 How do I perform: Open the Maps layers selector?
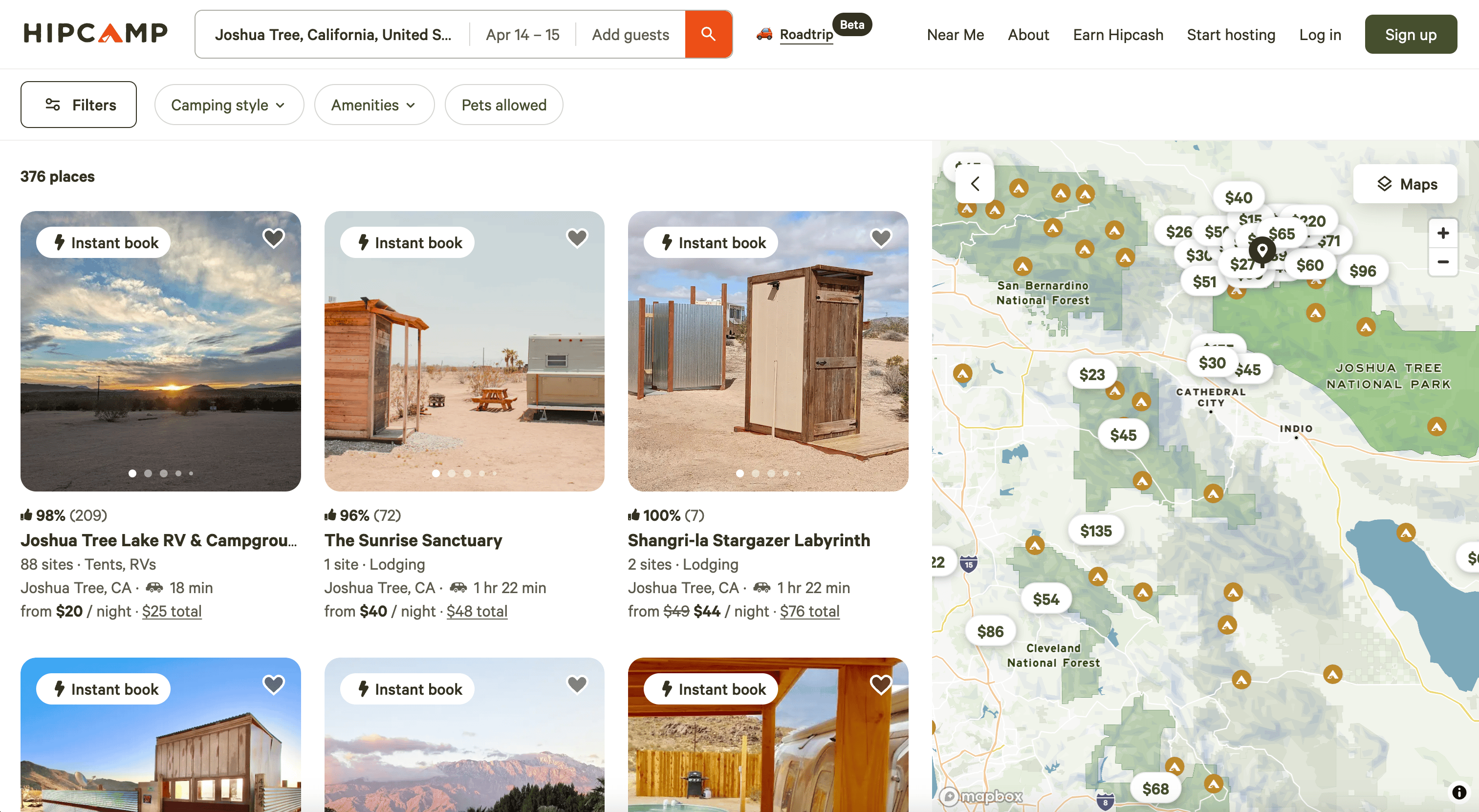pyautogui.click(x=1406, y=184)
